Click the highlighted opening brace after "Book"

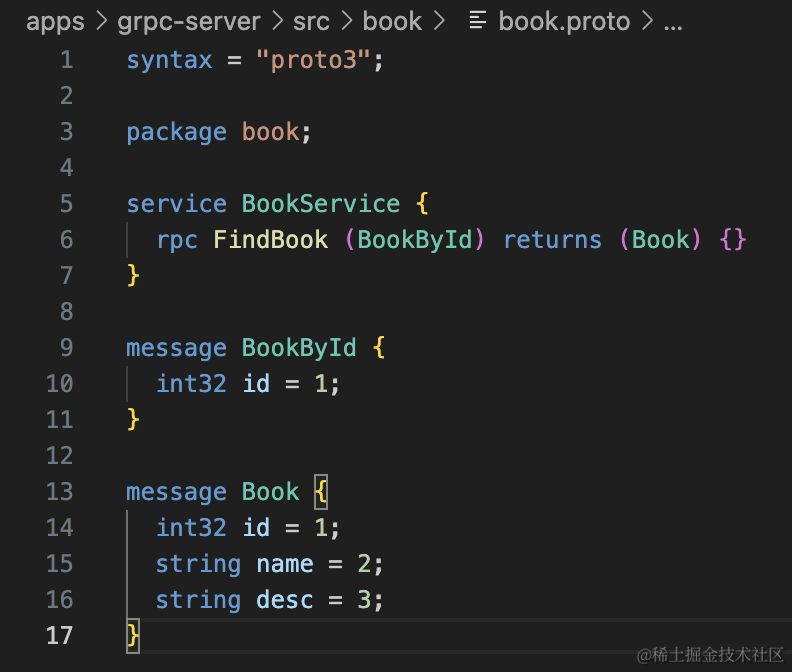321,492
